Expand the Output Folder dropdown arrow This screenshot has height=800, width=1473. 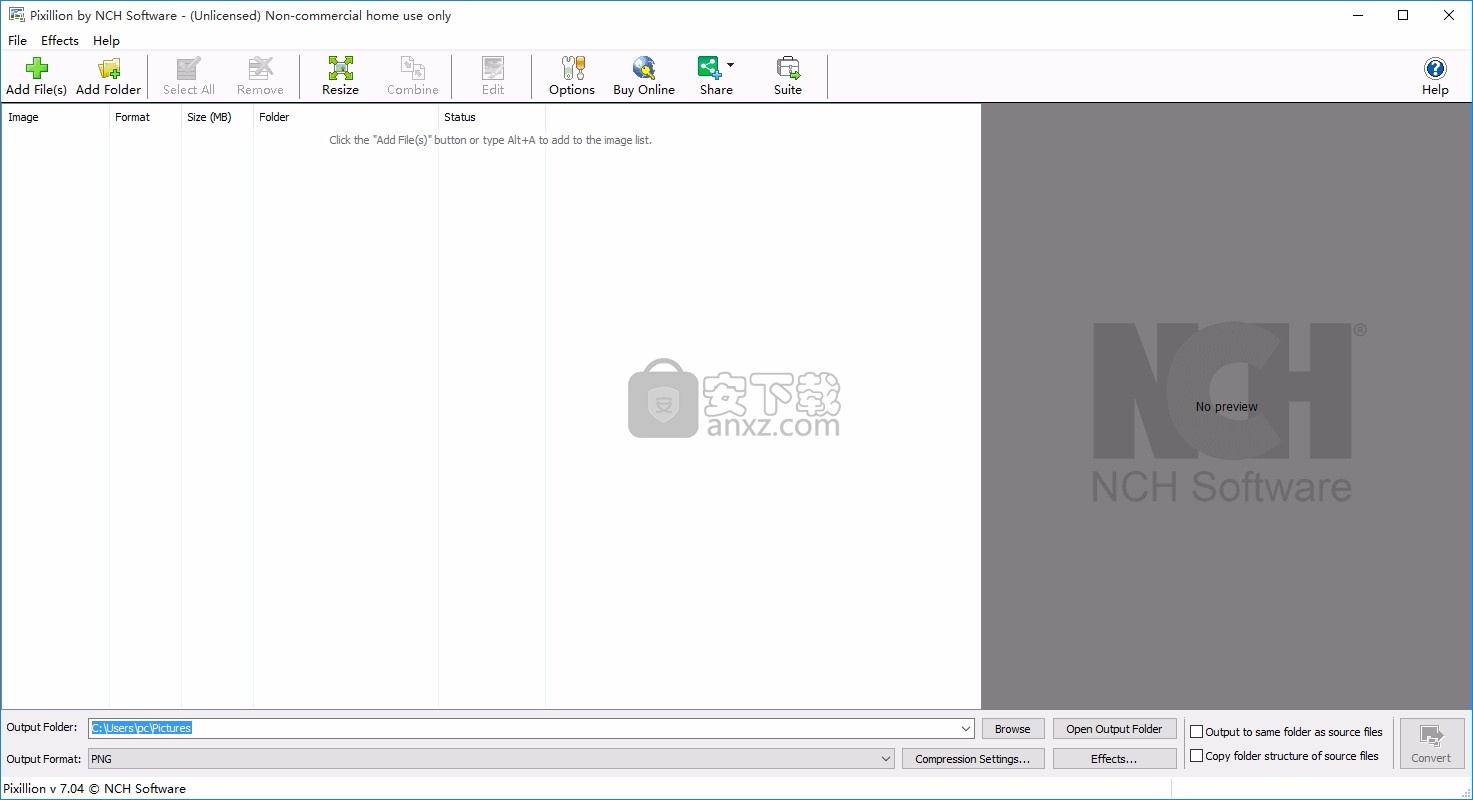click(966, 729)
